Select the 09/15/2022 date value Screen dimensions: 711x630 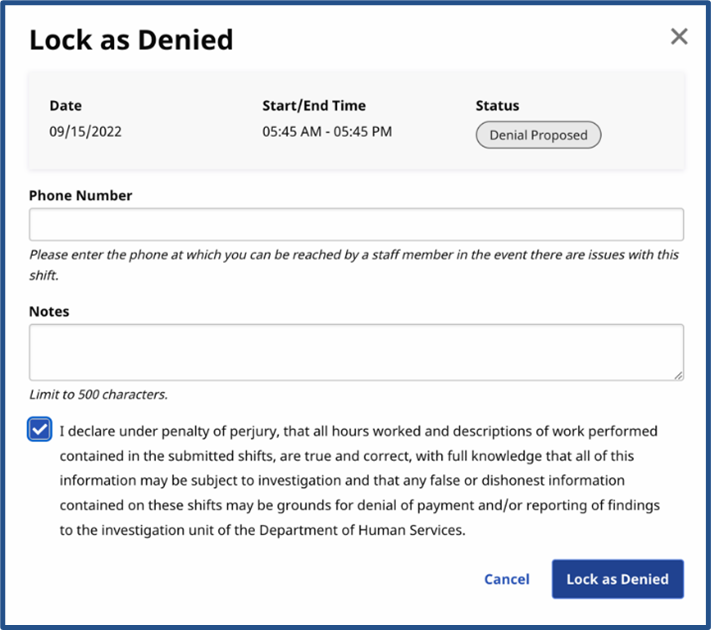pyautogui.click(x=86, y=131)
